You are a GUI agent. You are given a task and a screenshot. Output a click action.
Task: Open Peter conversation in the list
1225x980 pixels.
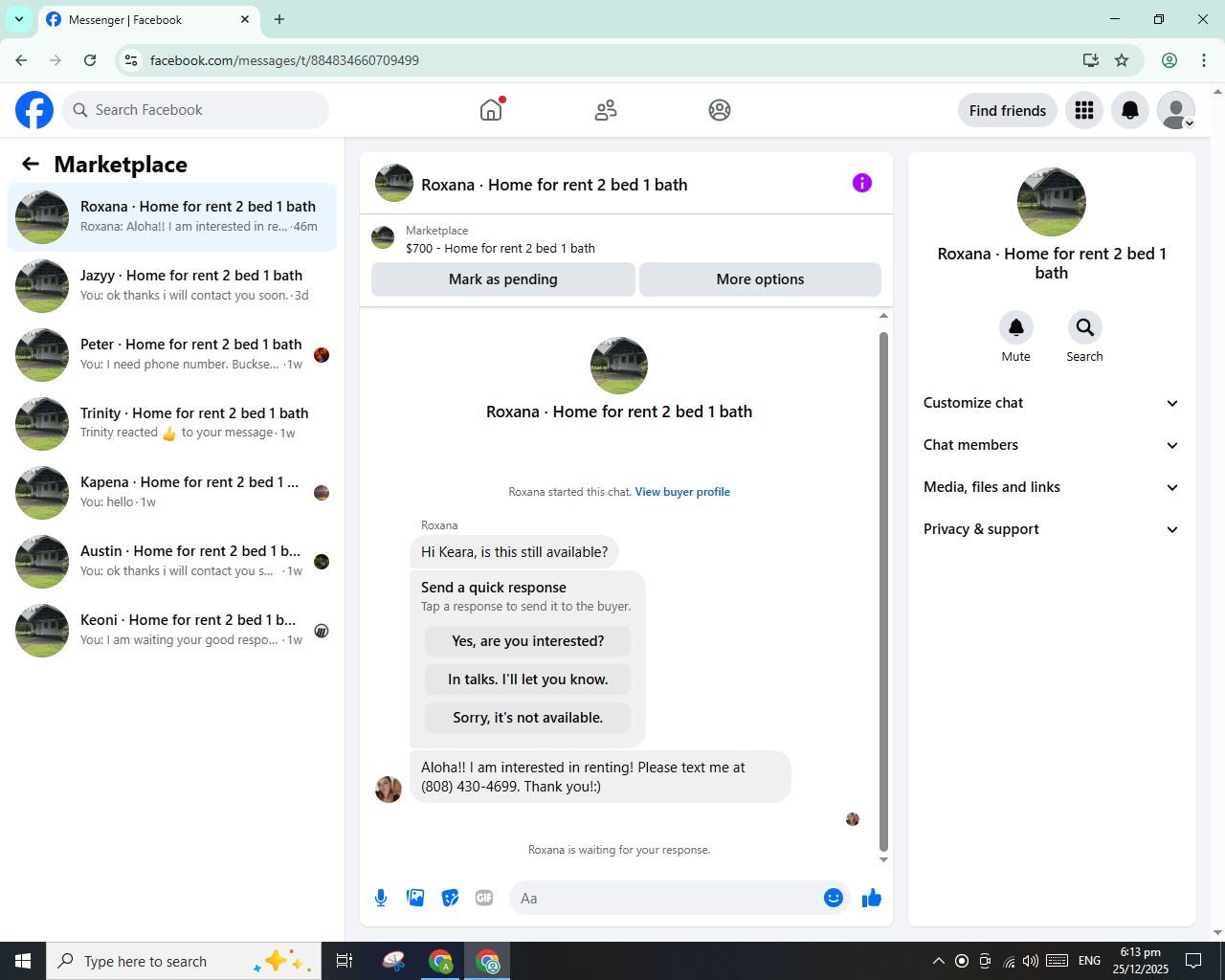[x=172, y=355]
